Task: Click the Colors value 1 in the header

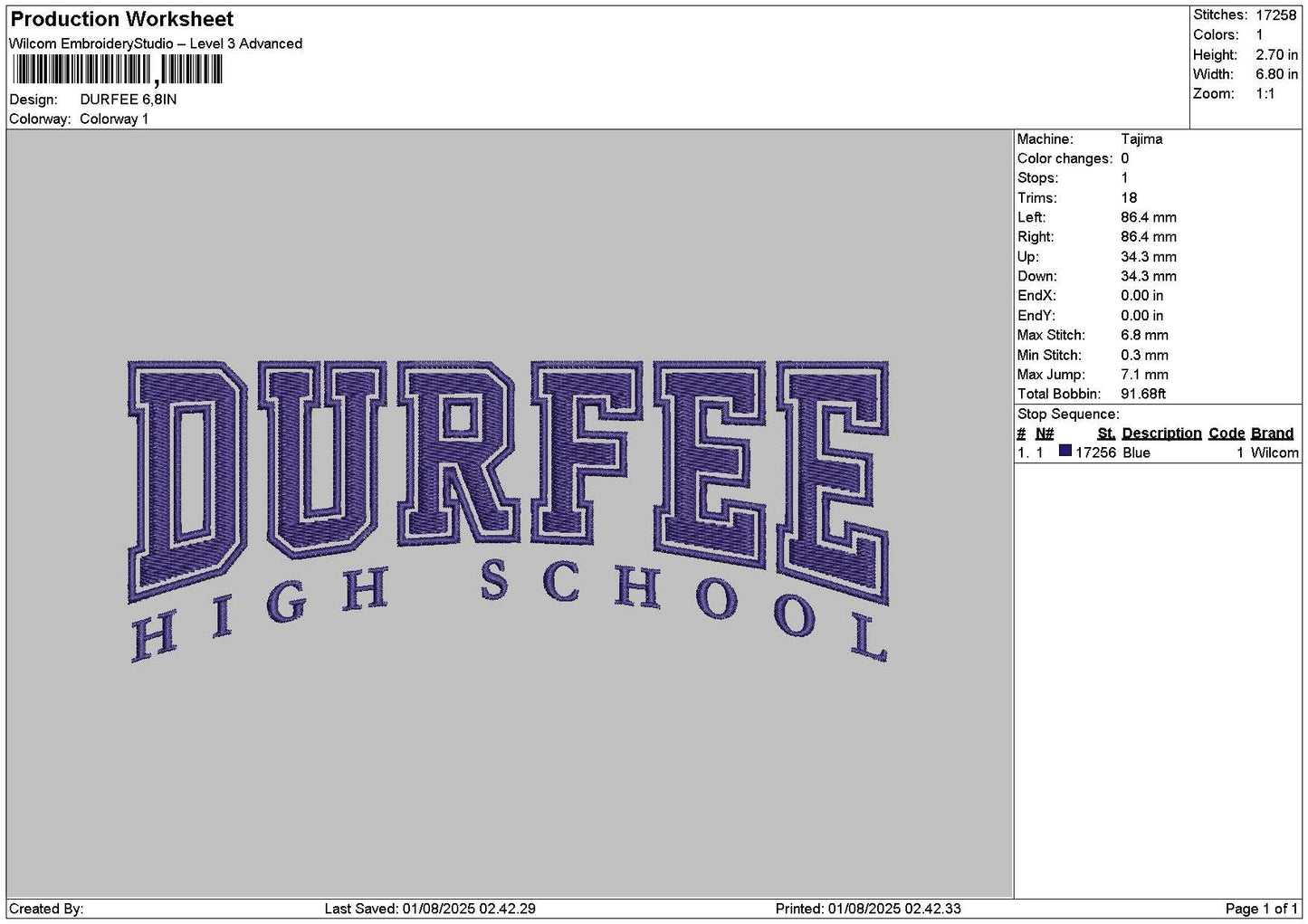Action: 1259,35
